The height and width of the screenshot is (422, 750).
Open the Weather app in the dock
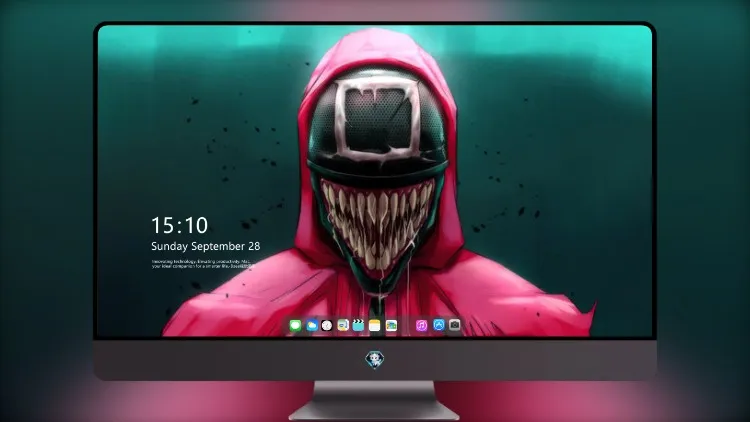pyautogui.click(x=311, y=326)
